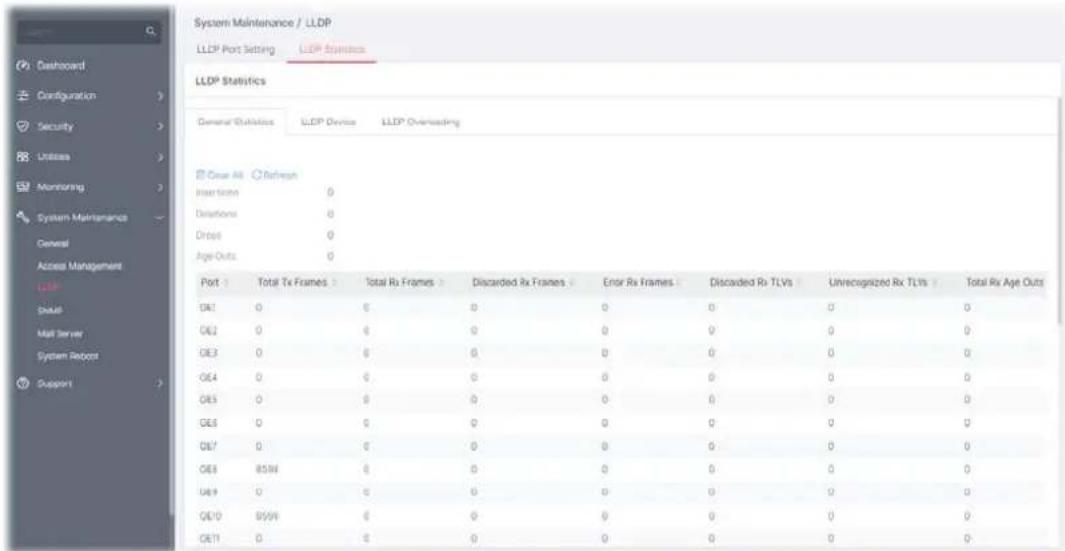Open the General Statistics sub-tab

235,122
